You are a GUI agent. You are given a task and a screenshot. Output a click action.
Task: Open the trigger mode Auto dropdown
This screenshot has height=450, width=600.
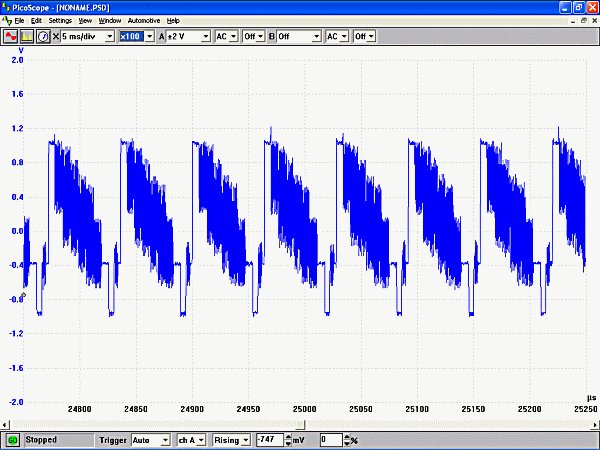(165, 440)
